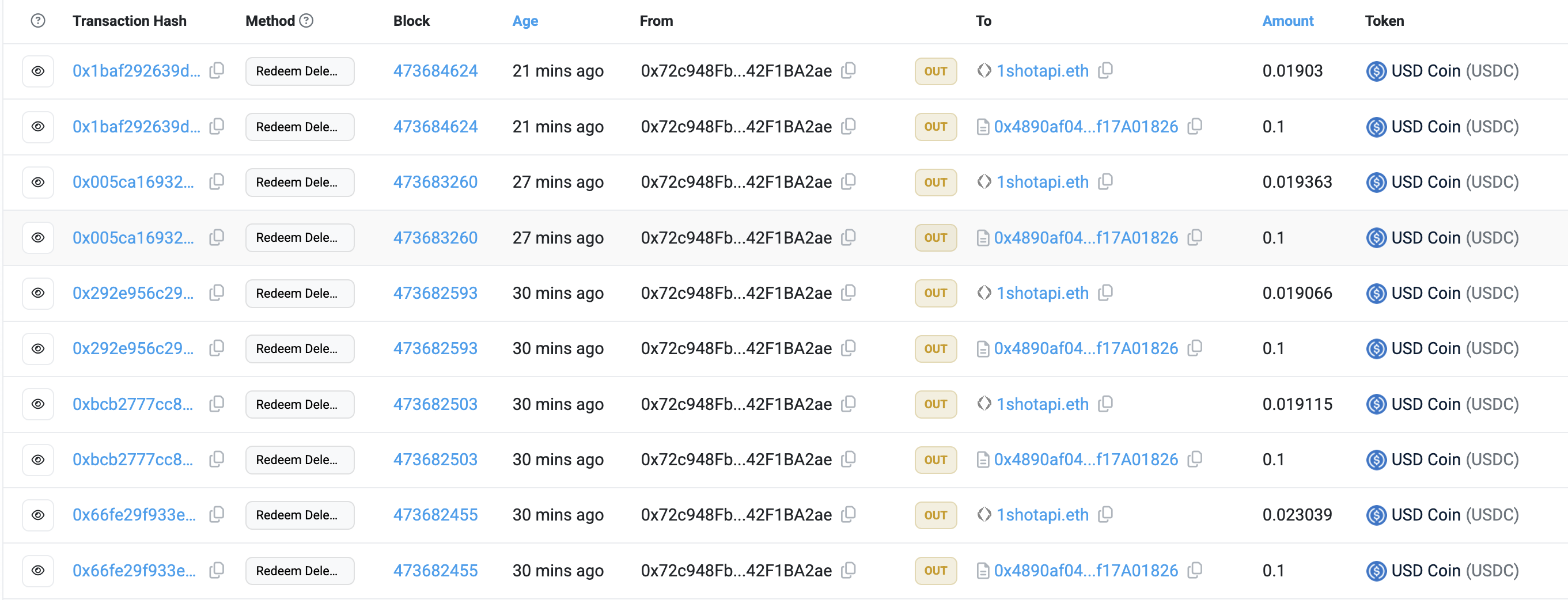
Task: Open 0x4890af04...f17A01826 in the 0x1baf292639d row
Action: pos(1086,127)
